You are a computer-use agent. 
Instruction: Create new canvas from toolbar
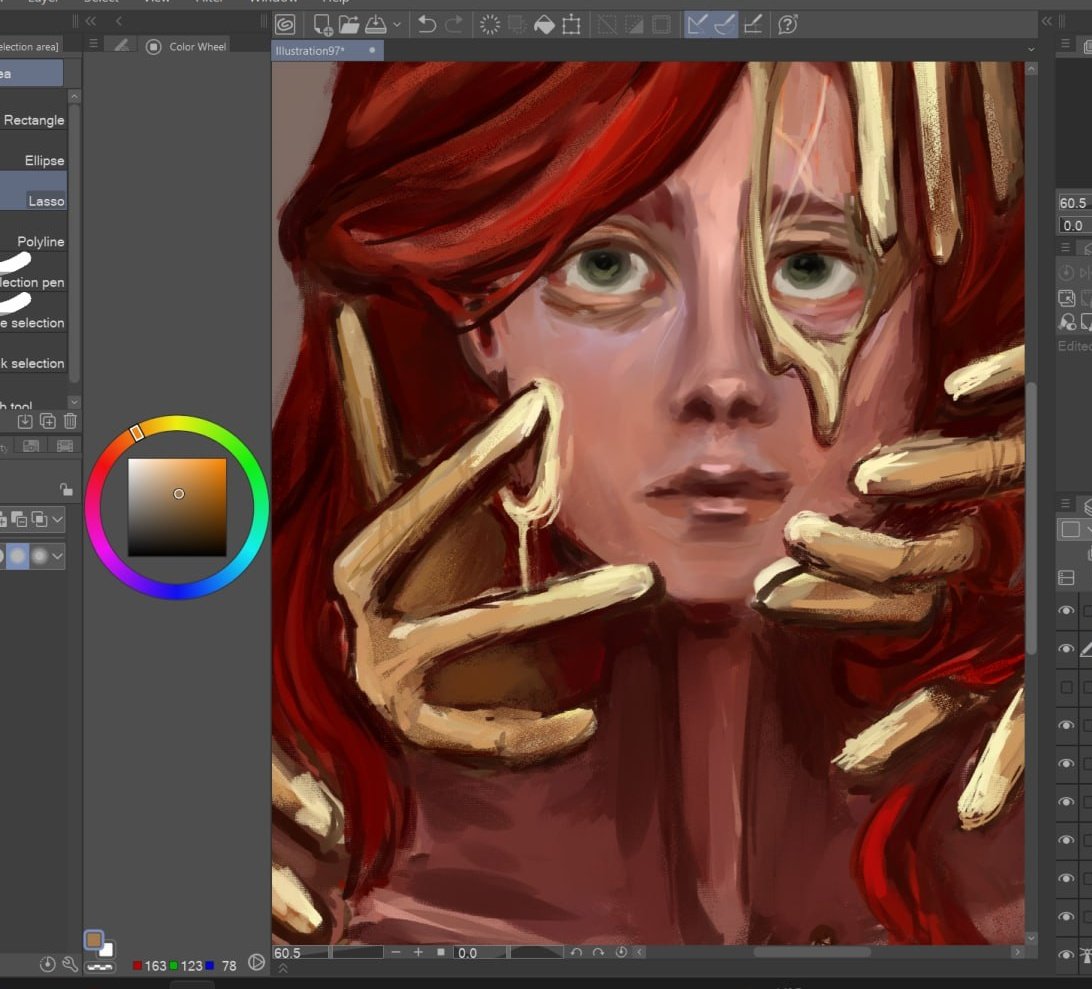pyautogui.click(x=322, y=25)
